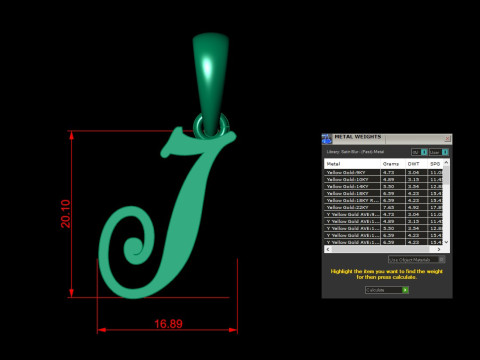The image size is (480, 360).
Task: Select the Yellow Gold 18KY row
Action: click(x=384, y=193)
